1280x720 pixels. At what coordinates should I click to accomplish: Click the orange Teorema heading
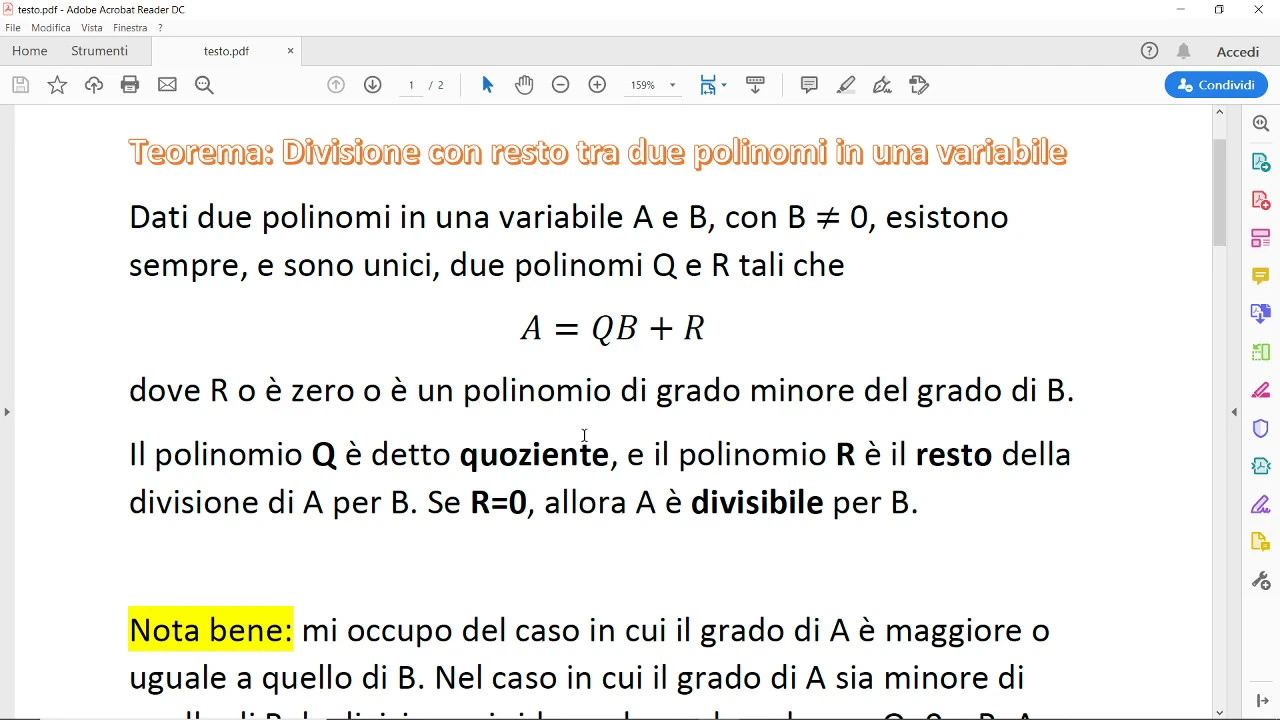[x=598, y=152]
